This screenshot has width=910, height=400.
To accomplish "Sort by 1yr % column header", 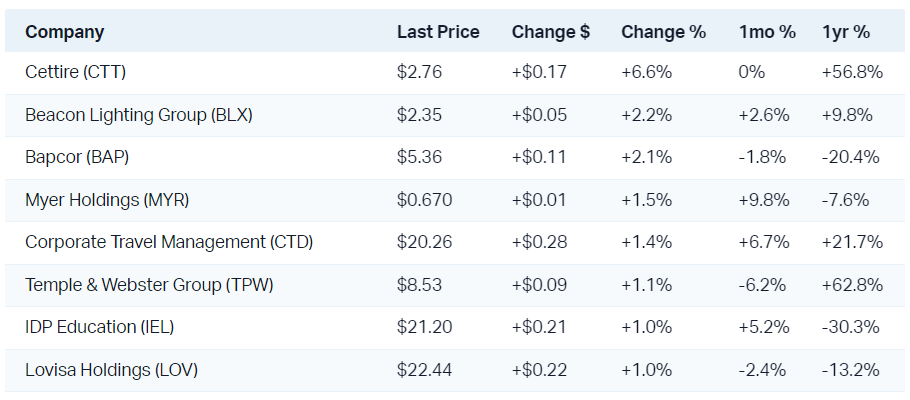I will pos(846,32).
